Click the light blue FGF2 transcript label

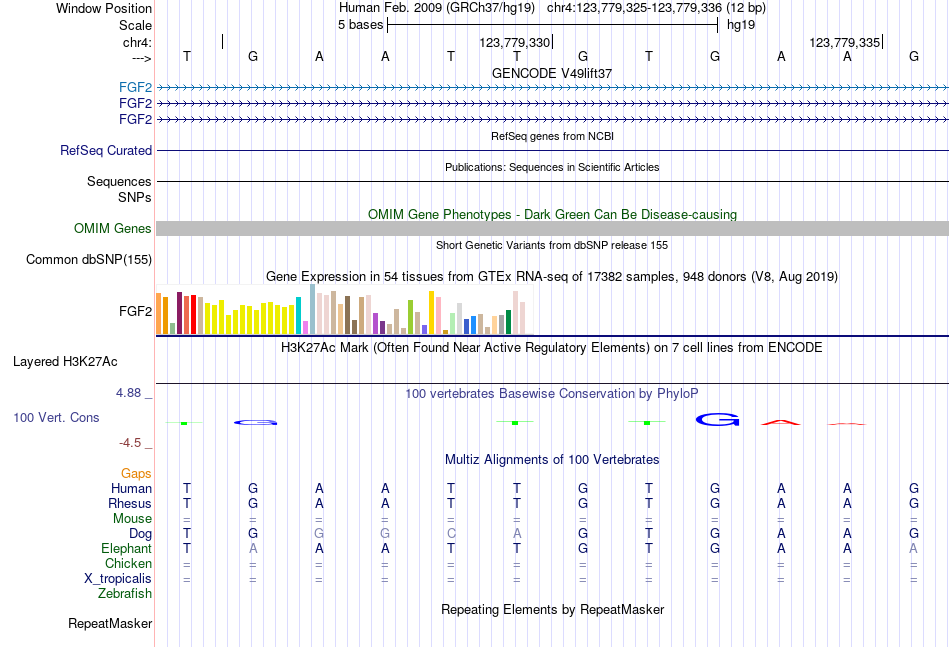tap(135, 87)
